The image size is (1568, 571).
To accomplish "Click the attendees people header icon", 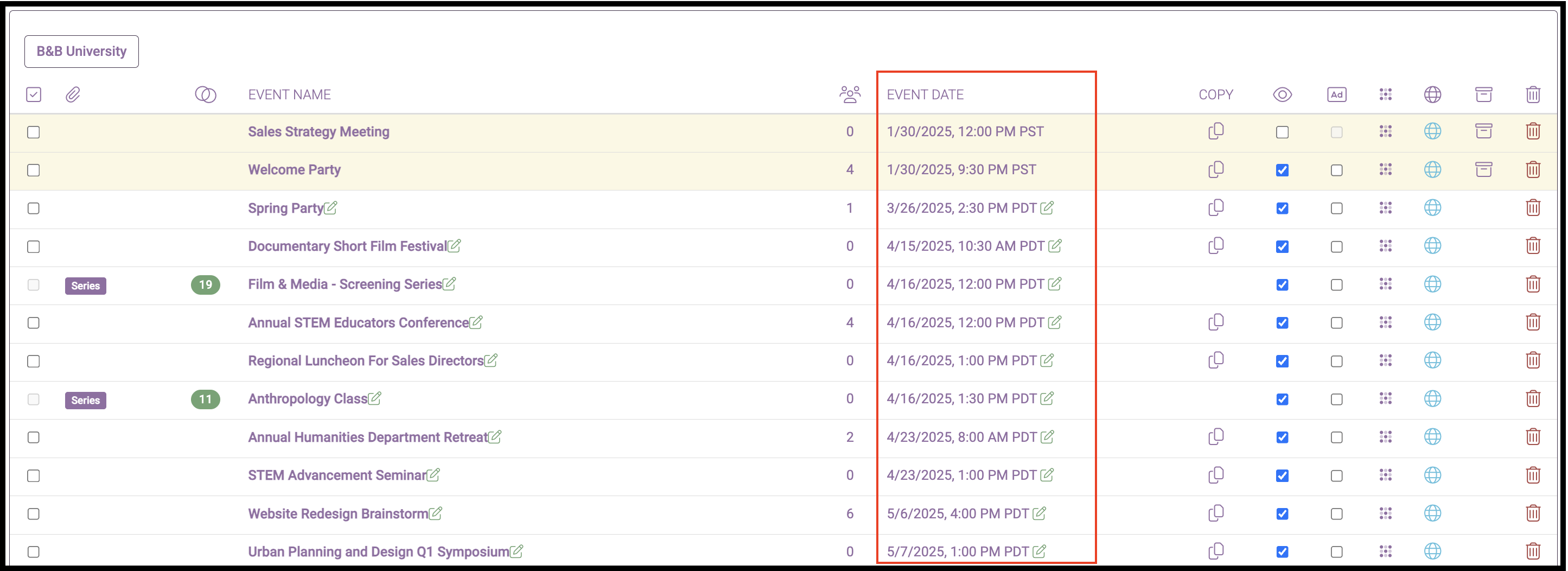I will [x=850, y=94].
